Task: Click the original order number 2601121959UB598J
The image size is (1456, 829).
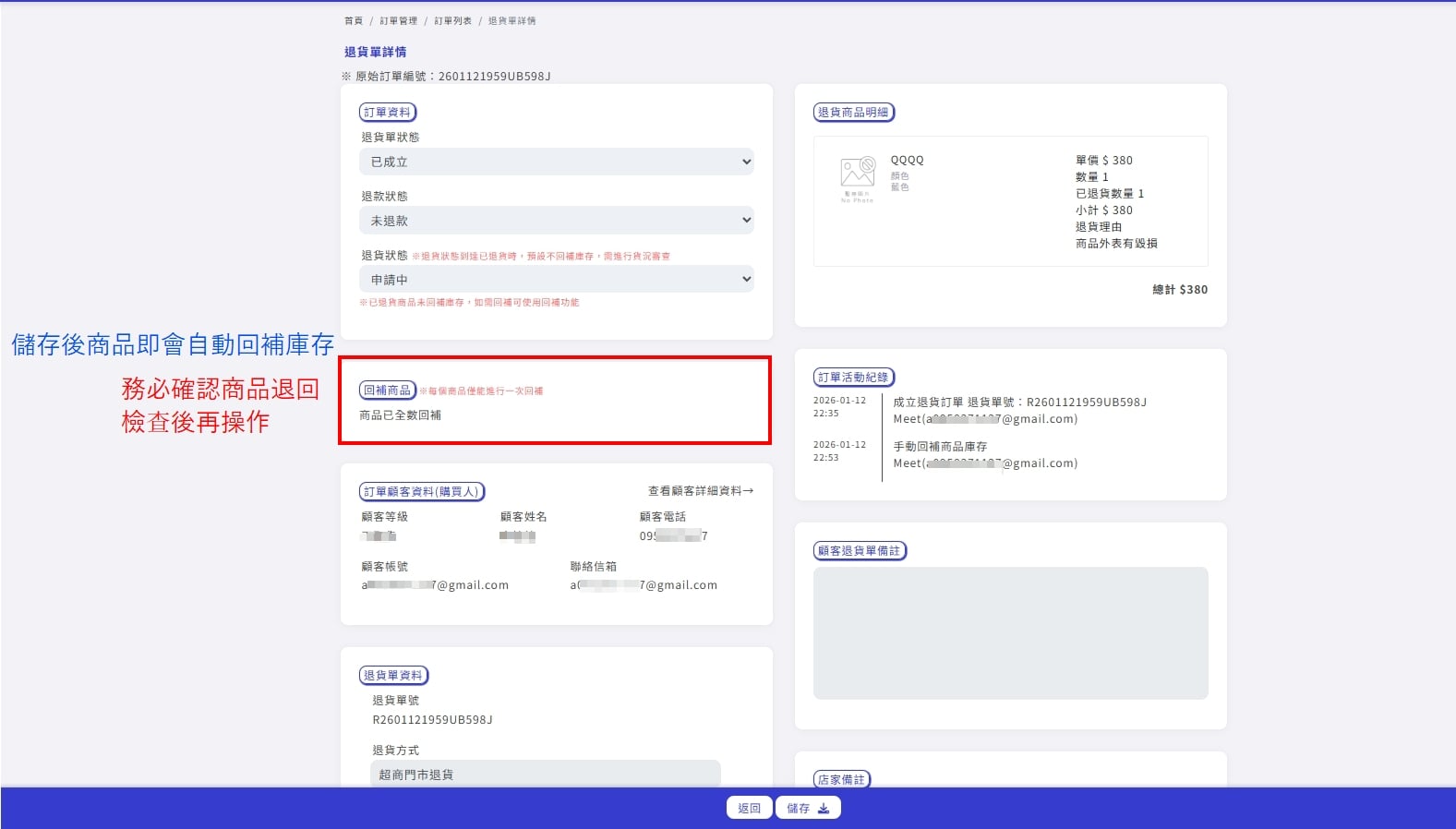Action: tap(494, 77)
